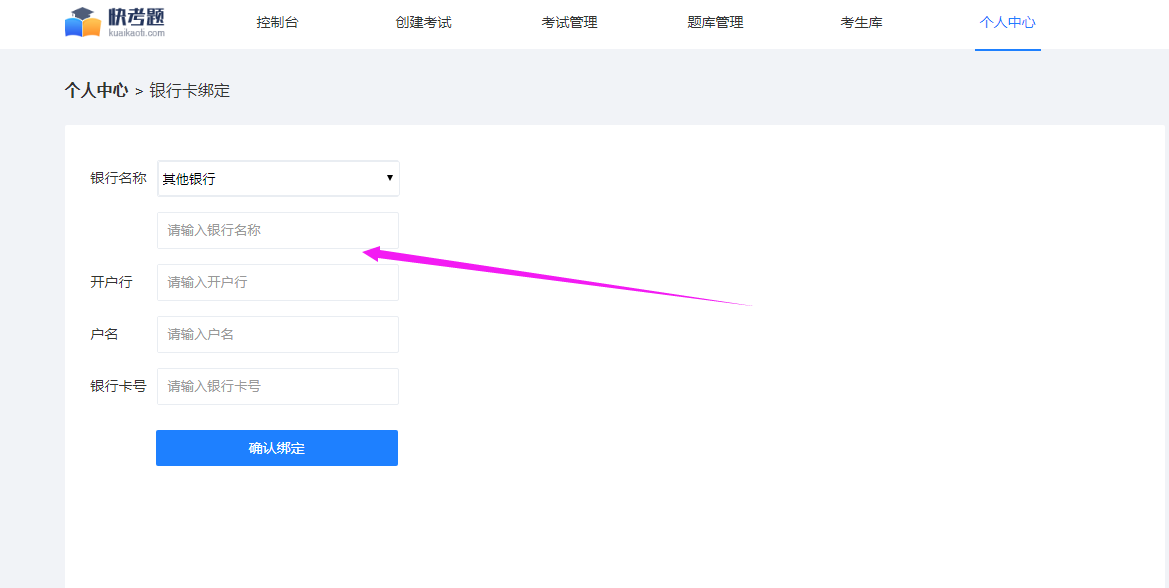Open 考试管理 in the top navigation
This screenshot has width=1169, height=588.
click(x=570, y=22)
